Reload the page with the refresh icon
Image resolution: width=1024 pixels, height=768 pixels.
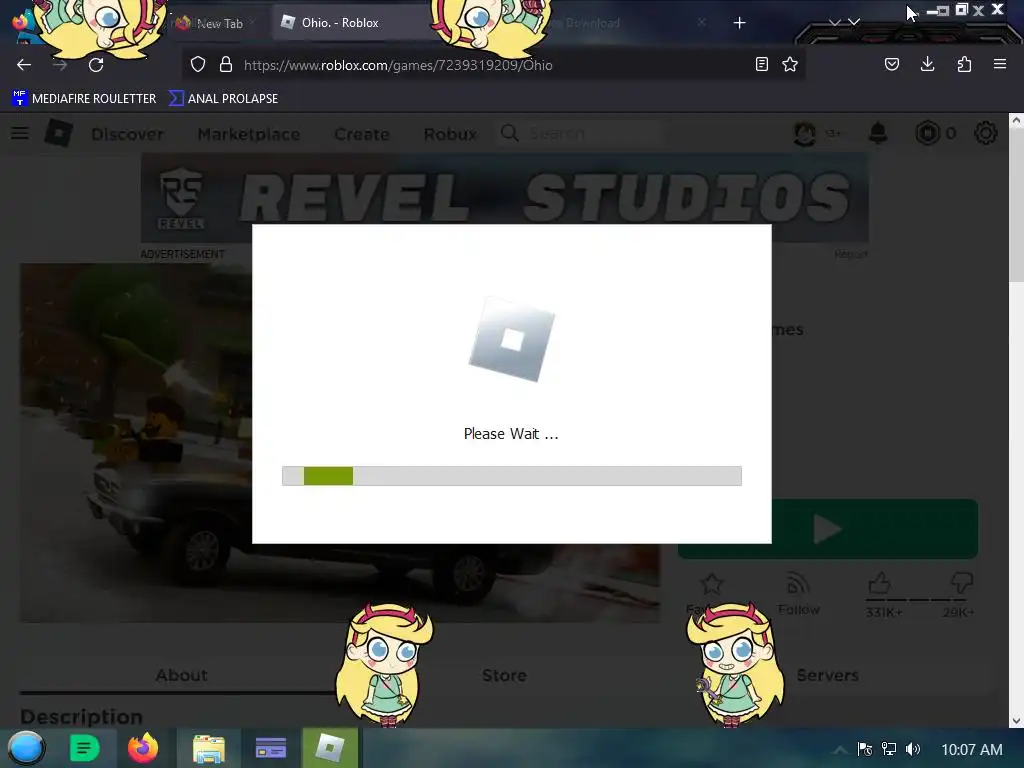96,65
